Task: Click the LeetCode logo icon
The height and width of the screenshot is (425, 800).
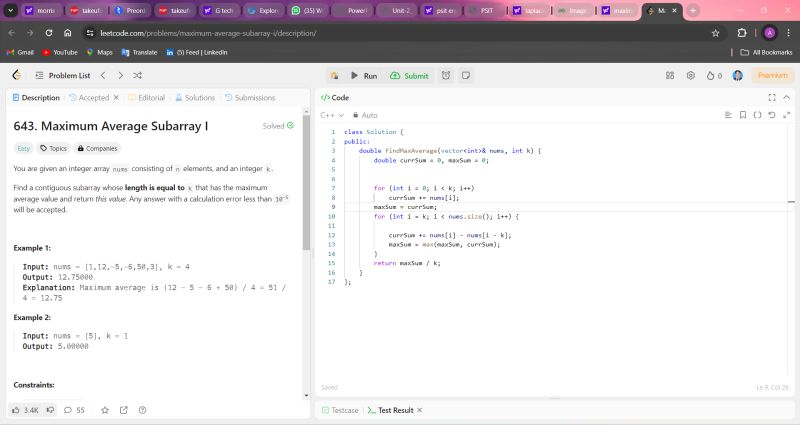Action: point(17,75)
